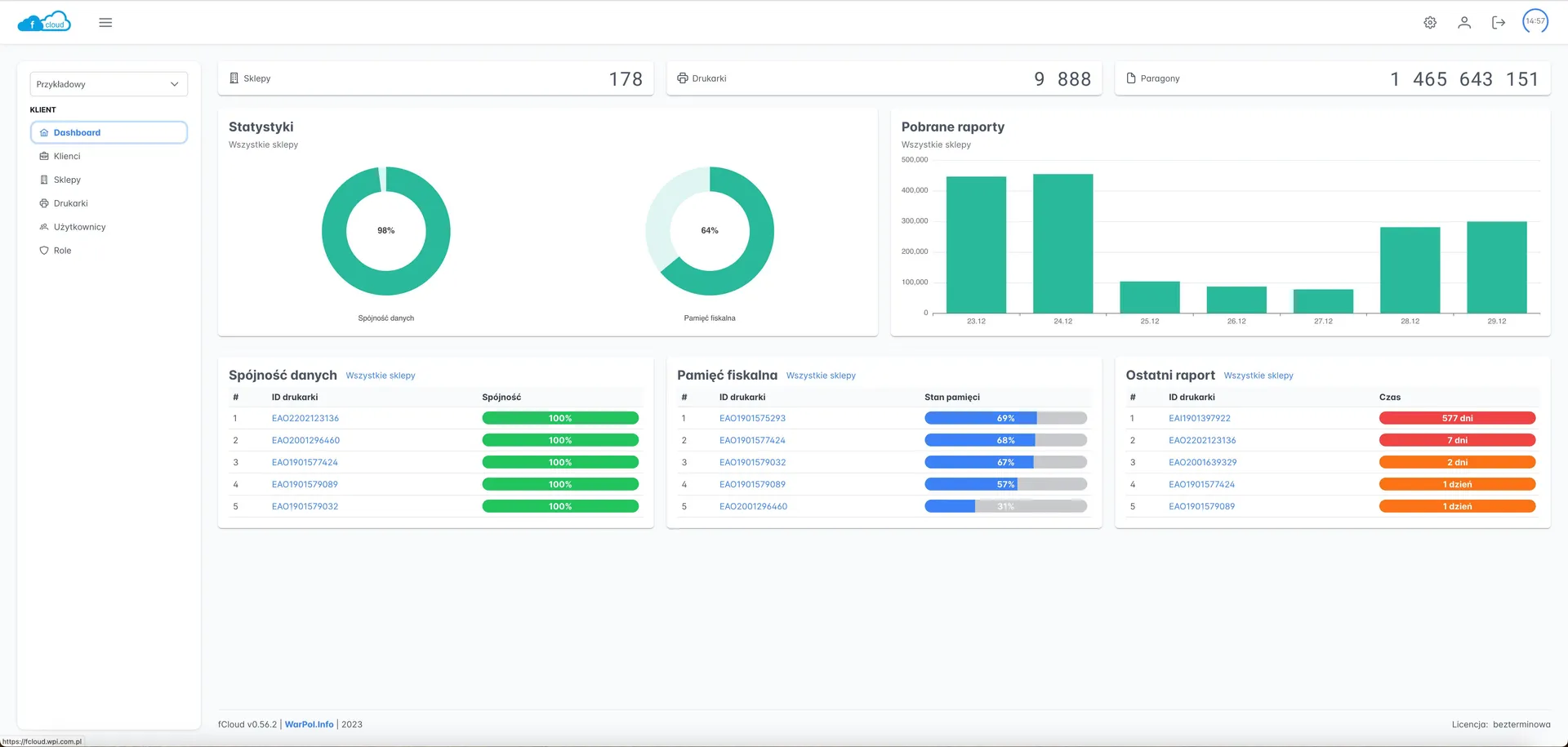
Task: Click the fCloud logo icon
Action: (44, 22)
